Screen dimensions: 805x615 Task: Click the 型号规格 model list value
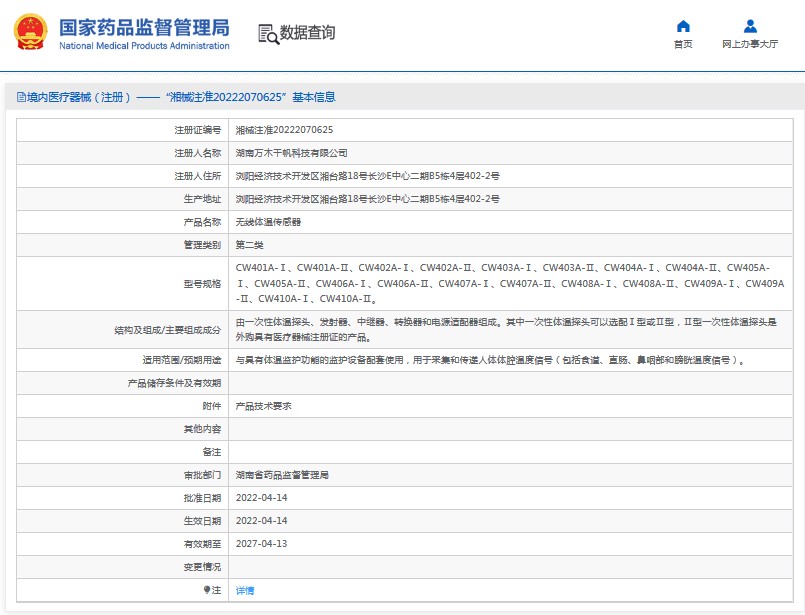(510, 283)
